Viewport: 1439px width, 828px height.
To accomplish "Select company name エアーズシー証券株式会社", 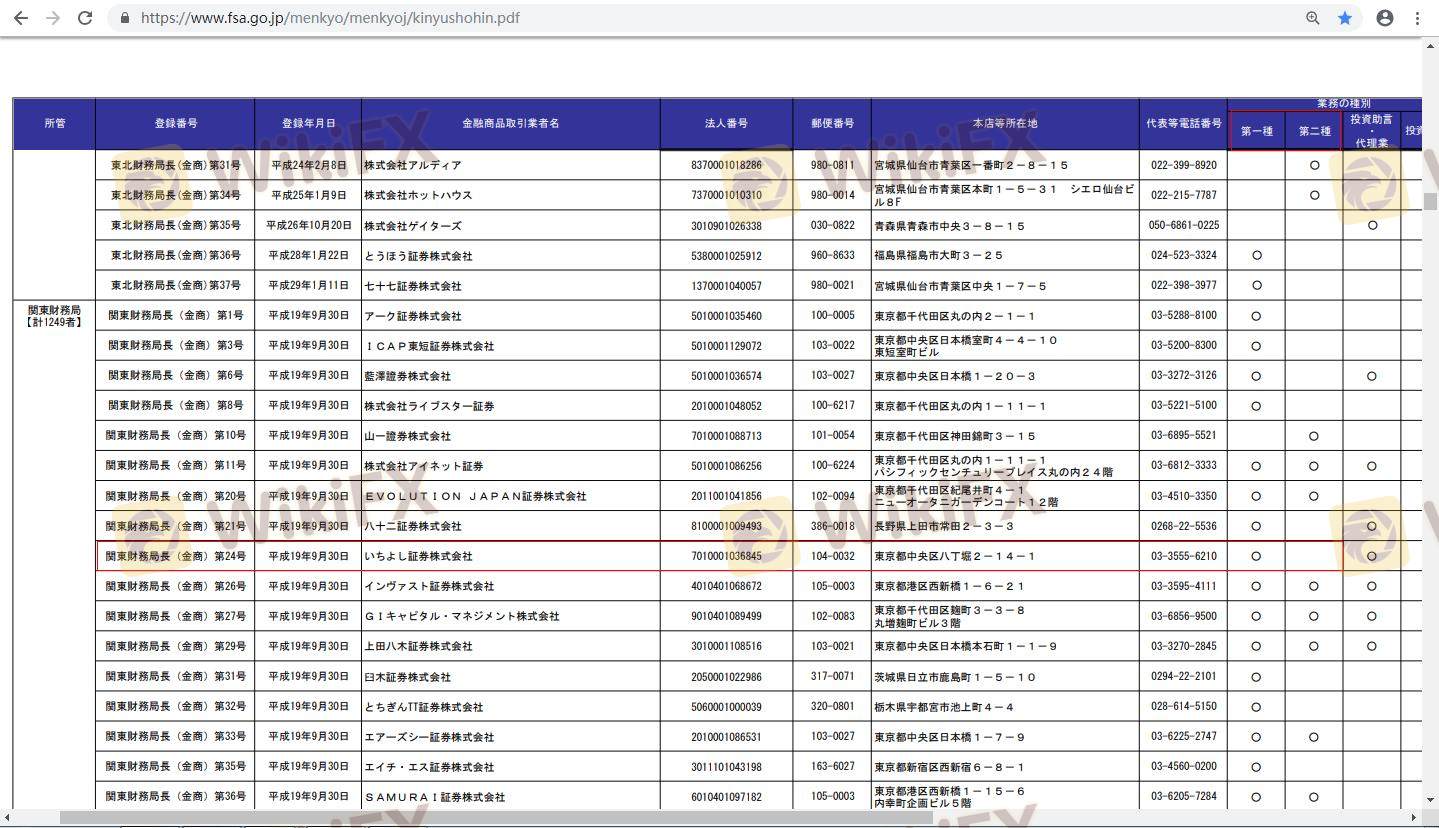I will 429,737.
